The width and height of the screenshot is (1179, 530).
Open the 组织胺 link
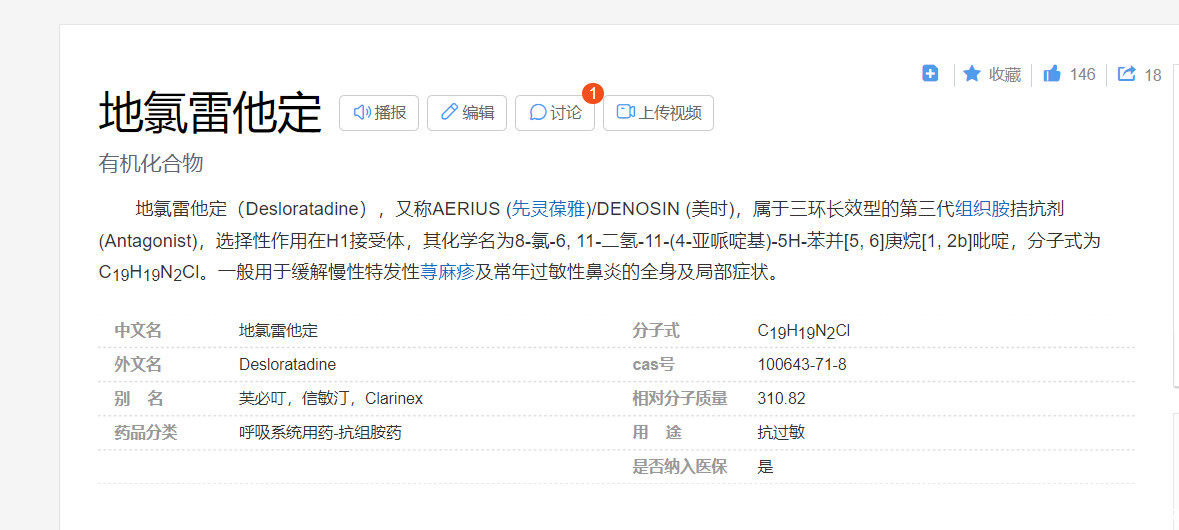(x=982, y=208)
